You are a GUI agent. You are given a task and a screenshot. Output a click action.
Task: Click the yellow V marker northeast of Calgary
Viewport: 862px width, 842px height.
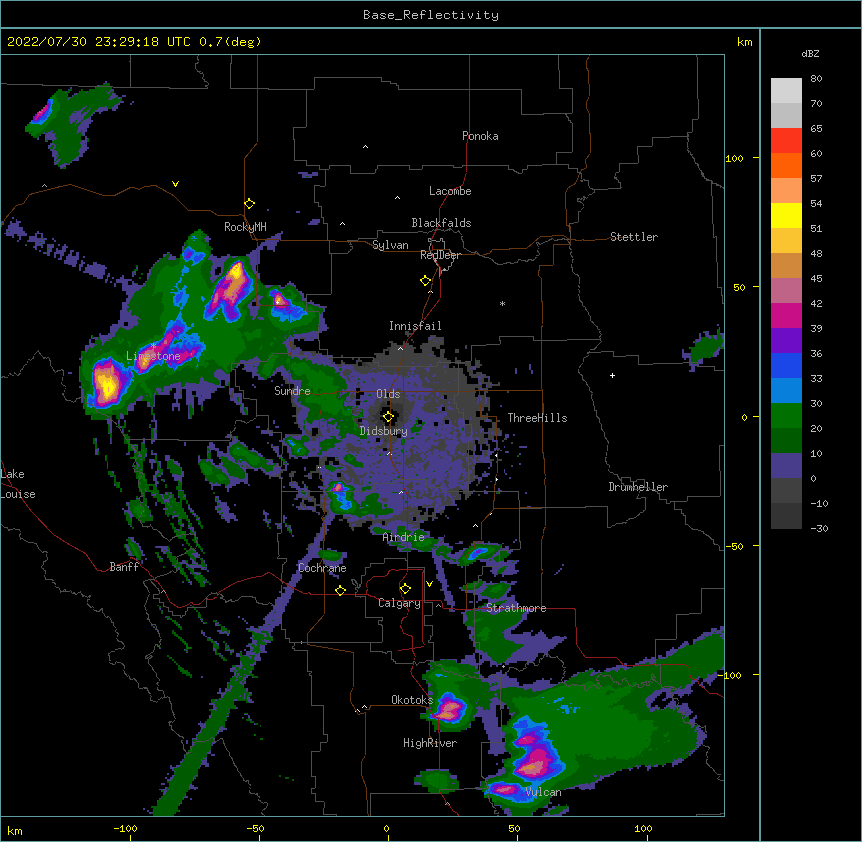pos(429,584)
